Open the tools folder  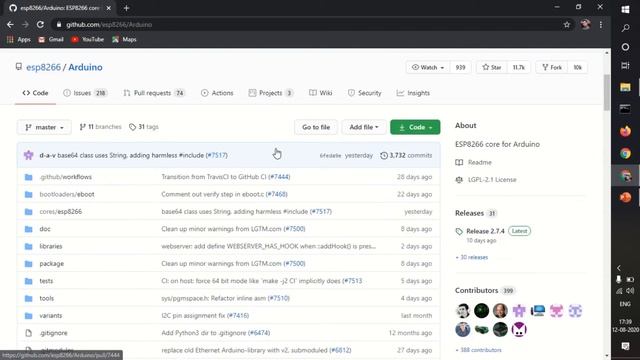coord(47,298)
